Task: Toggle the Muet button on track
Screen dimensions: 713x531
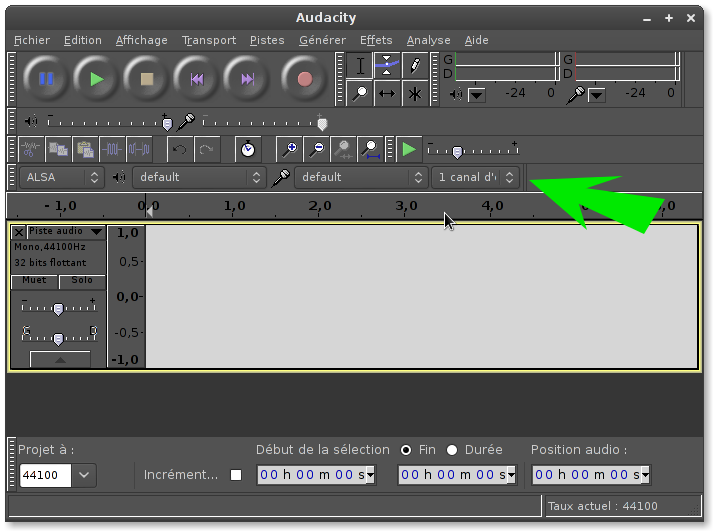Action: [35, 281]
